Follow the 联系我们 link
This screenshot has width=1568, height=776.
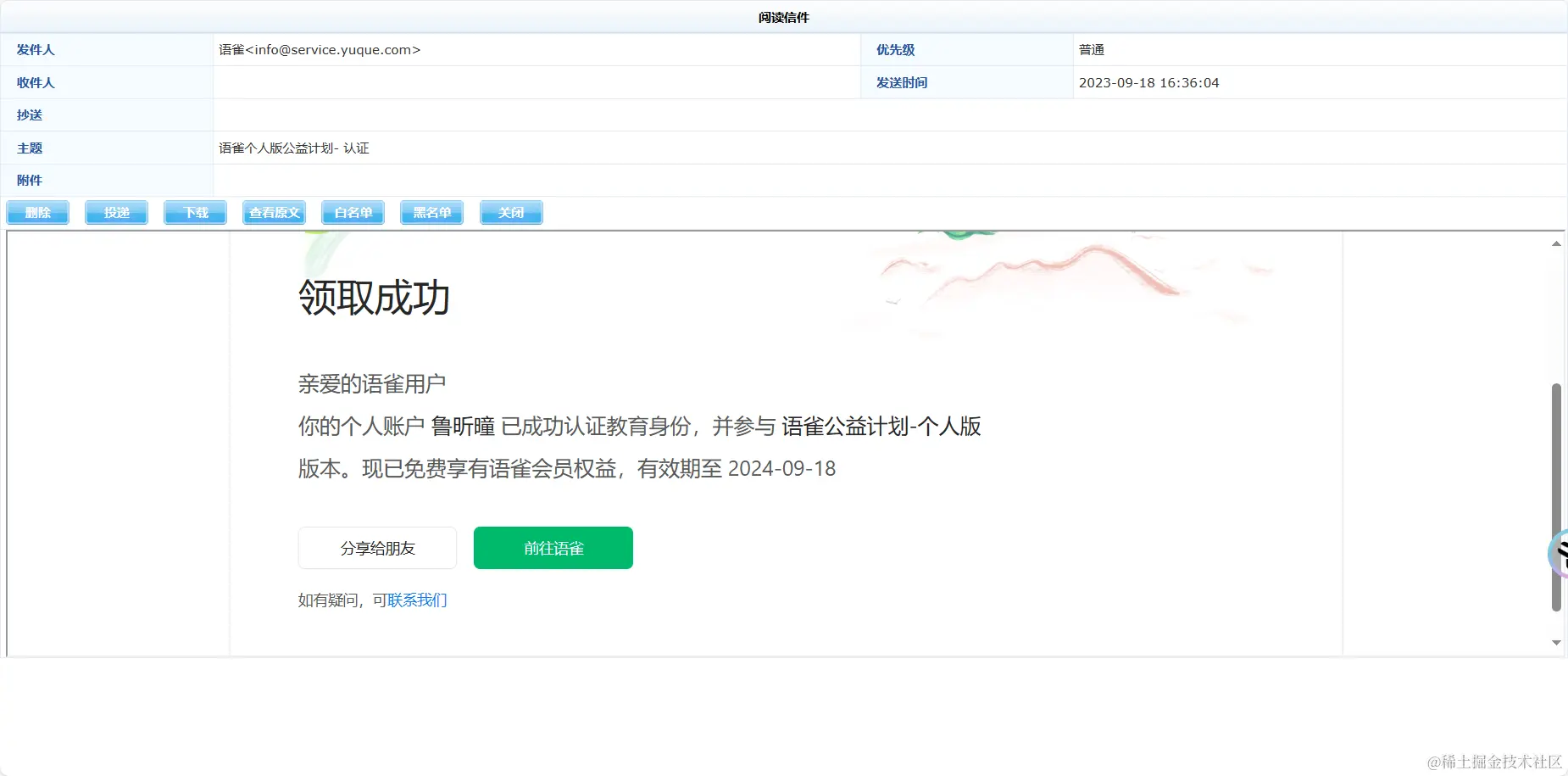417,600
